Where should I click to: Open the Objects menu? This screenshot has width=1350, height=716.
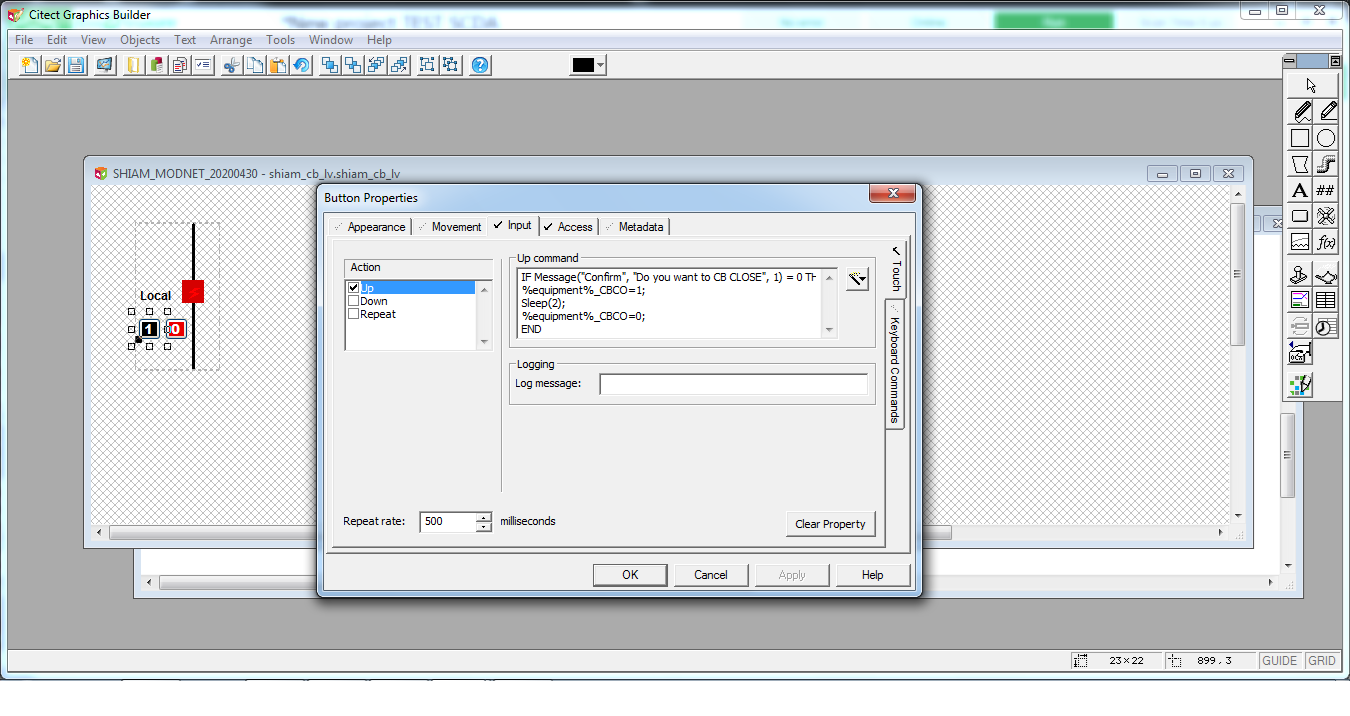(140, 40)
